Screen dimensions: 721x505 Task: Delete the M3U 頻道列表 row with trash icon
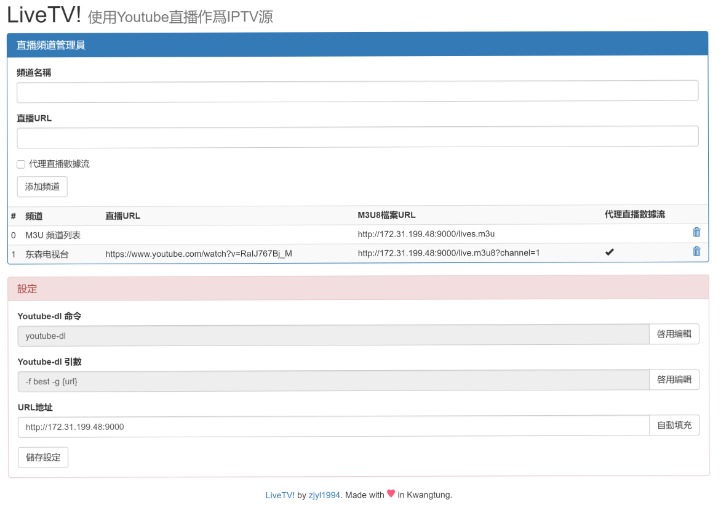click(x=696, y=232)
